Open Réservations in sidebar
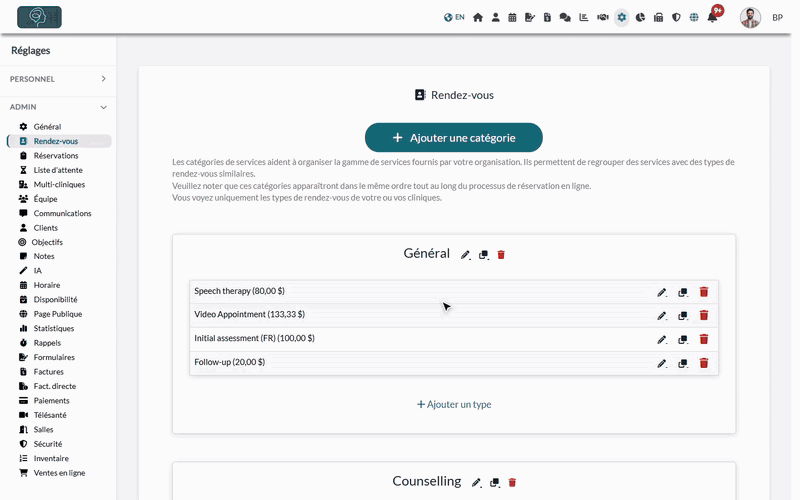 pyautogui.click(x=56, y=156)
